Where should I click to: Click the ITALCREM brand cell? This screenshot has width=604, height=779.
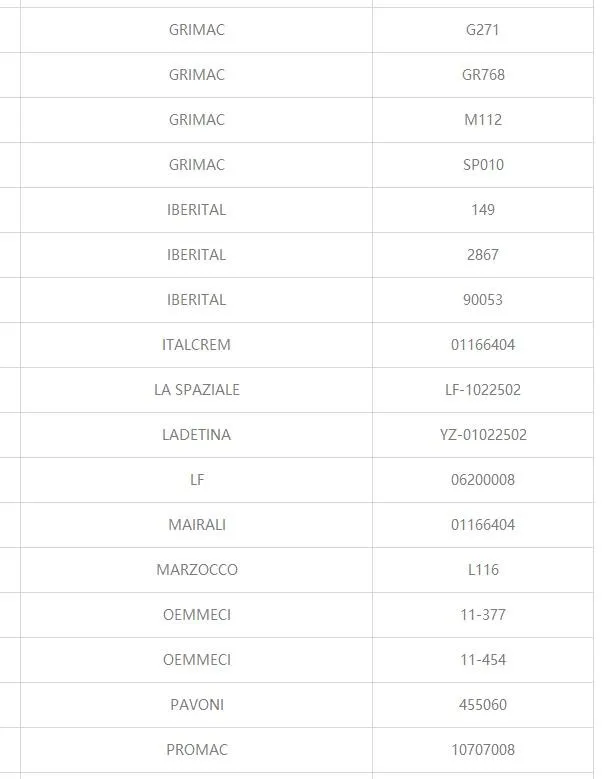coord(196,345)
